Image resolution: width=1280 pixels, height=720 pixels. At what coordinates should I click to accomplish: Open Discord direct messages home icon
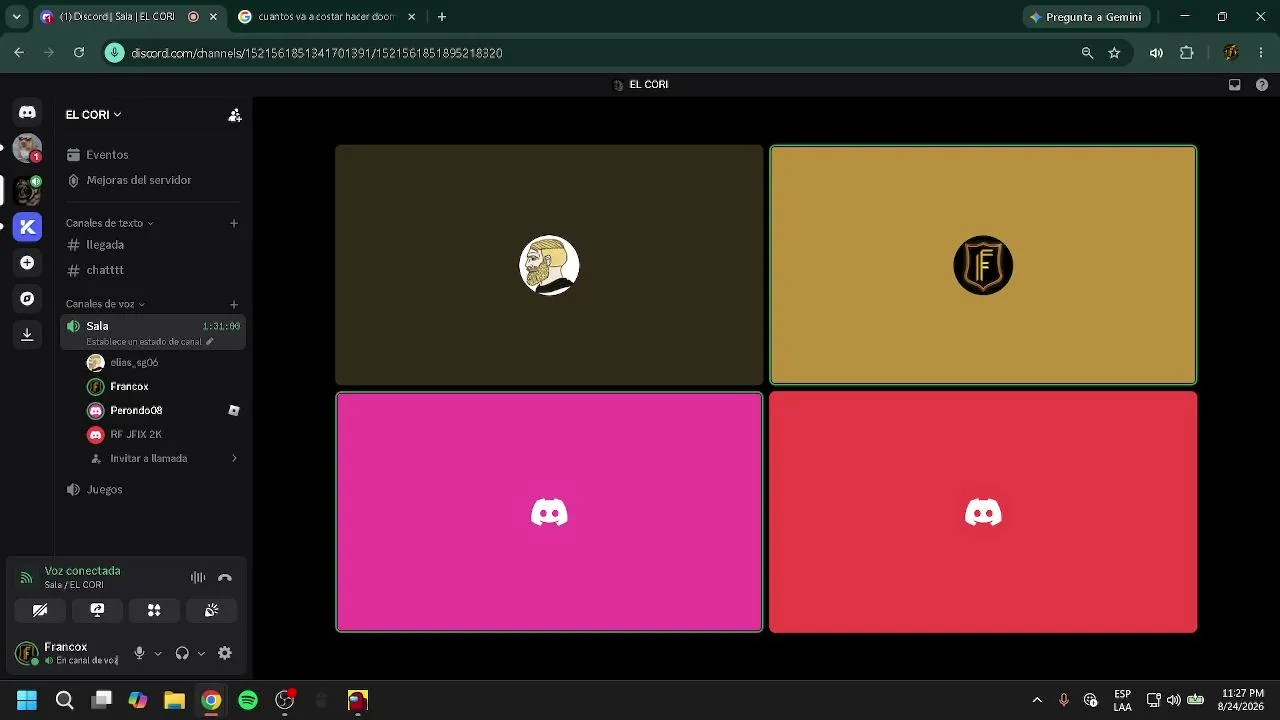tap(27, 113)
